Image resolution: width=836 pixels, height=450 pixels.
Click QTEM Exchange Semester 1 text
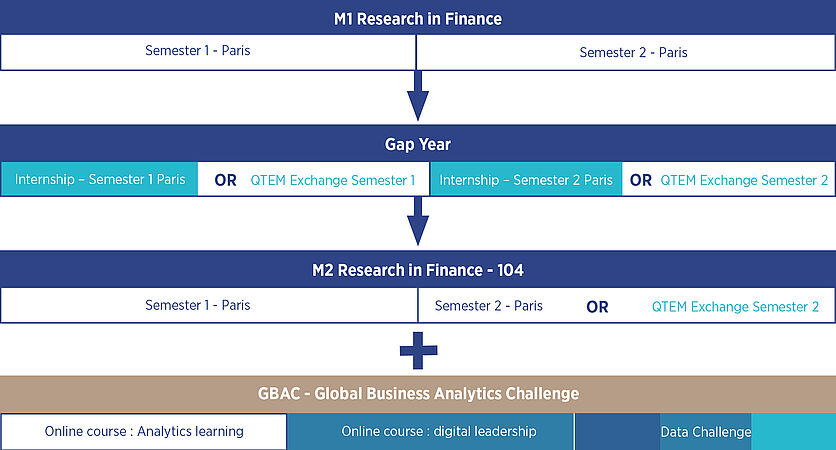tap(332, 180)
